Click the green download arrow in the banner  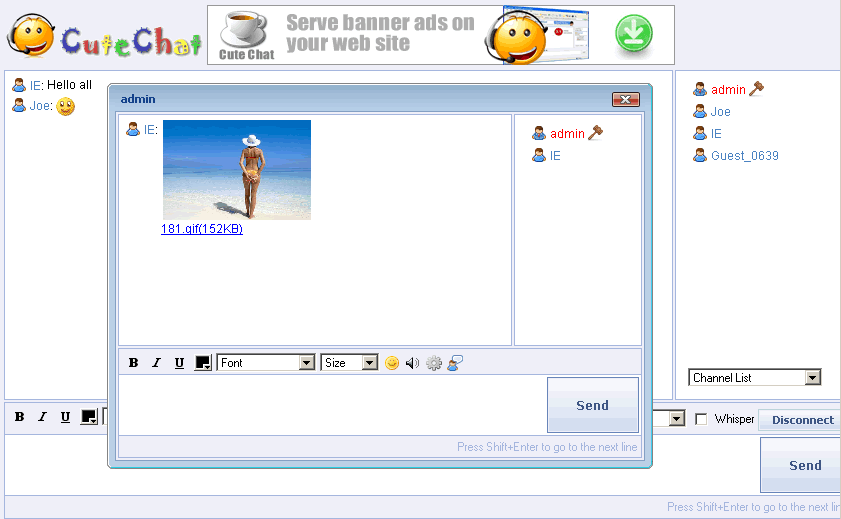point(633,34)
